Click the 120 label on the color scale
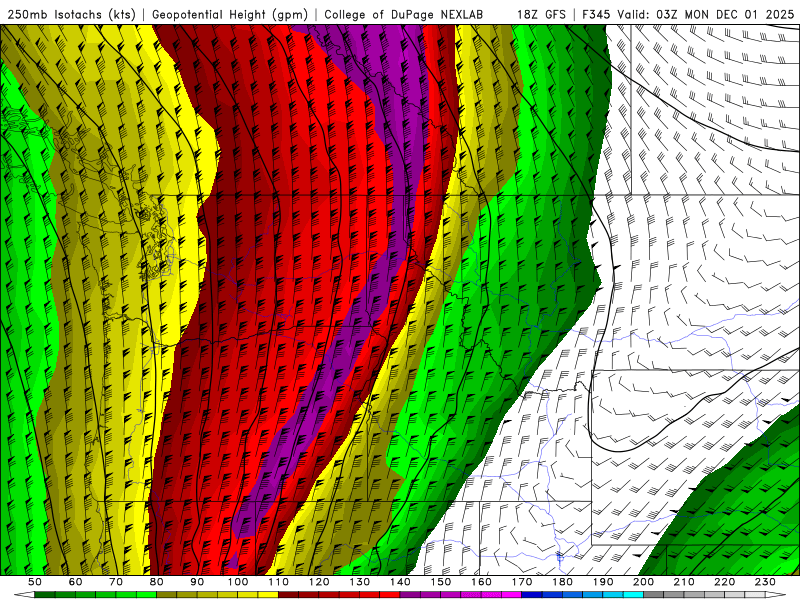The height and width of the screenshot is (600, 800). [319, 582]
